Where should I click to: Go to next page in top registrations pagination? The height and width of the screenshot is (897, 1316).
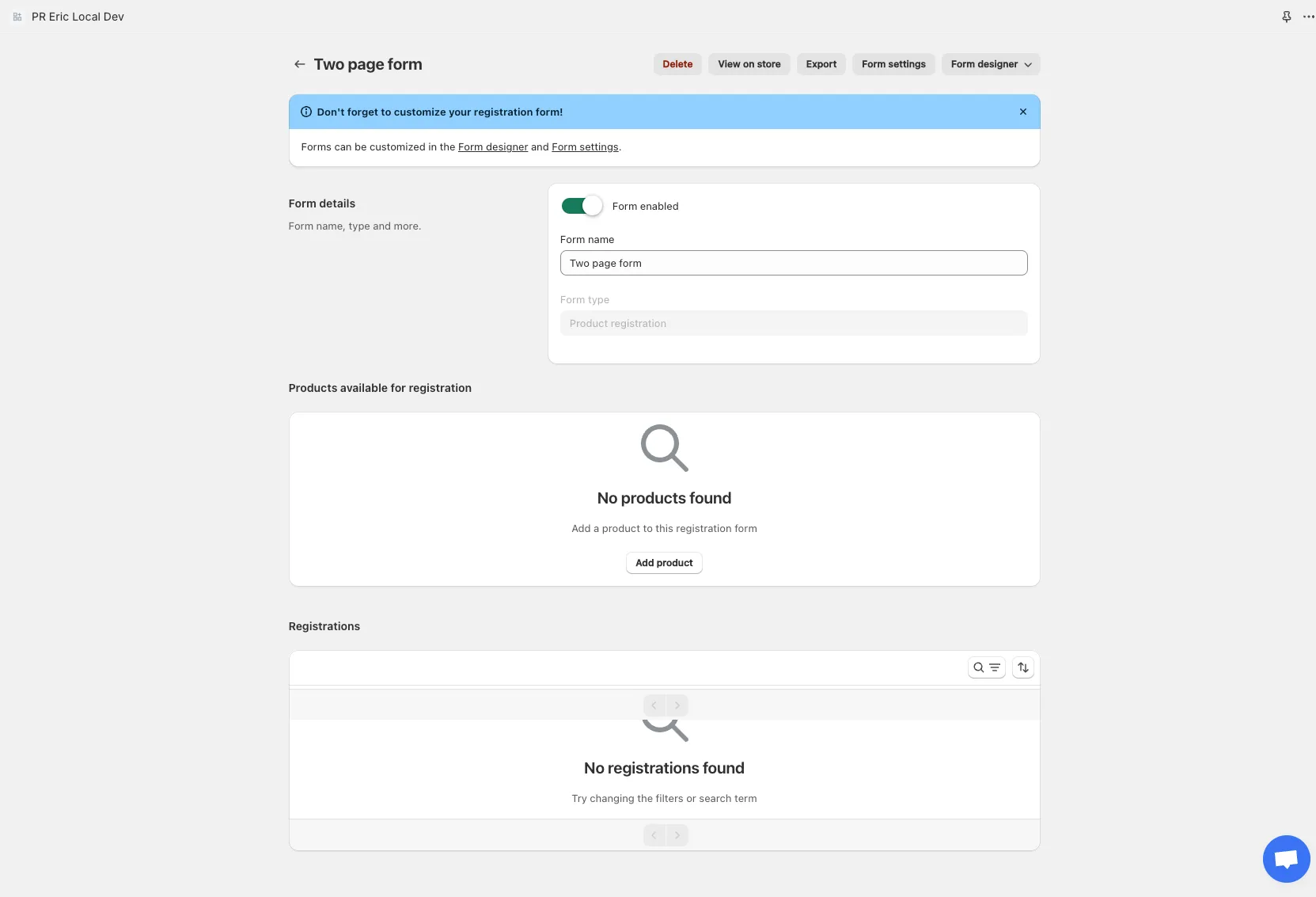[x=677, y=705]
